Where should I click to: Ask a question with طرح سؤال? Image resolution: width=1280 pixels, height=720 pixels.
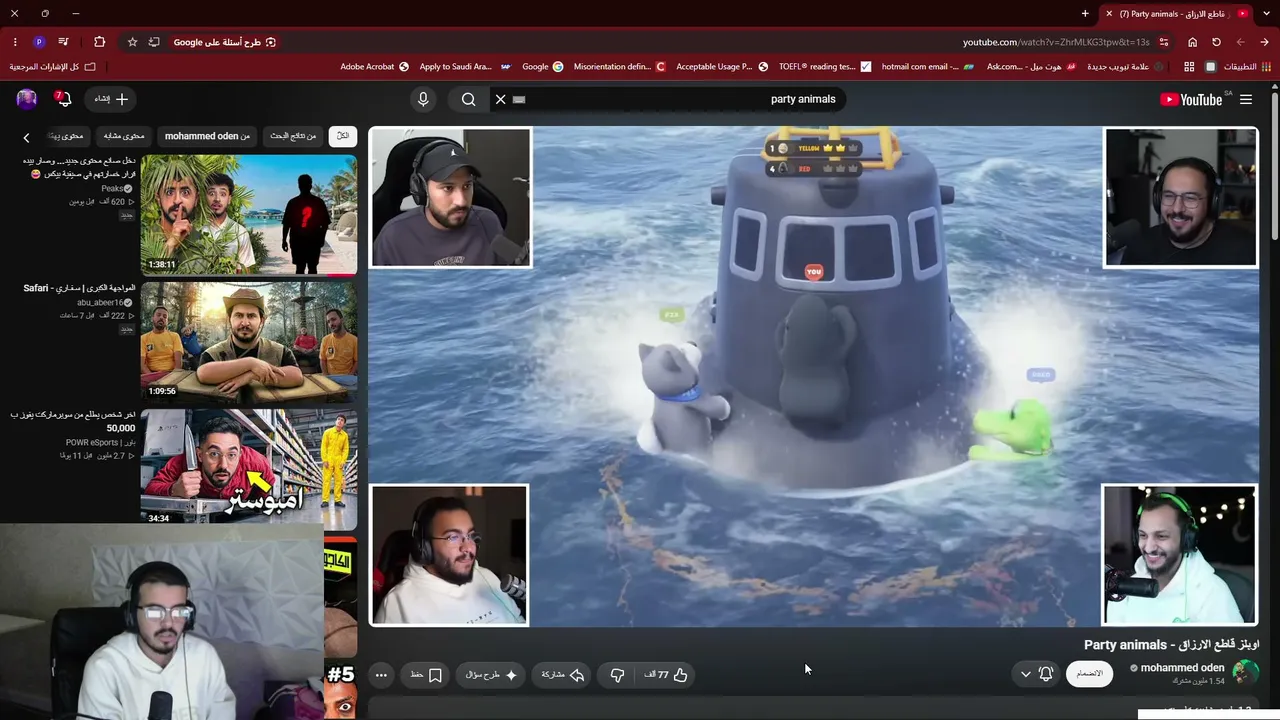(x=491, y=675)
